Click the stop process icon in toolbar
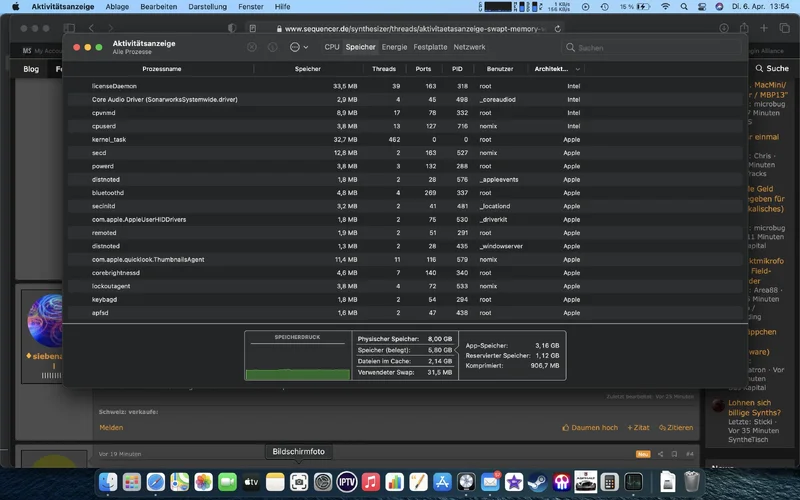This screenshot has height=500, width=800. 252,47
